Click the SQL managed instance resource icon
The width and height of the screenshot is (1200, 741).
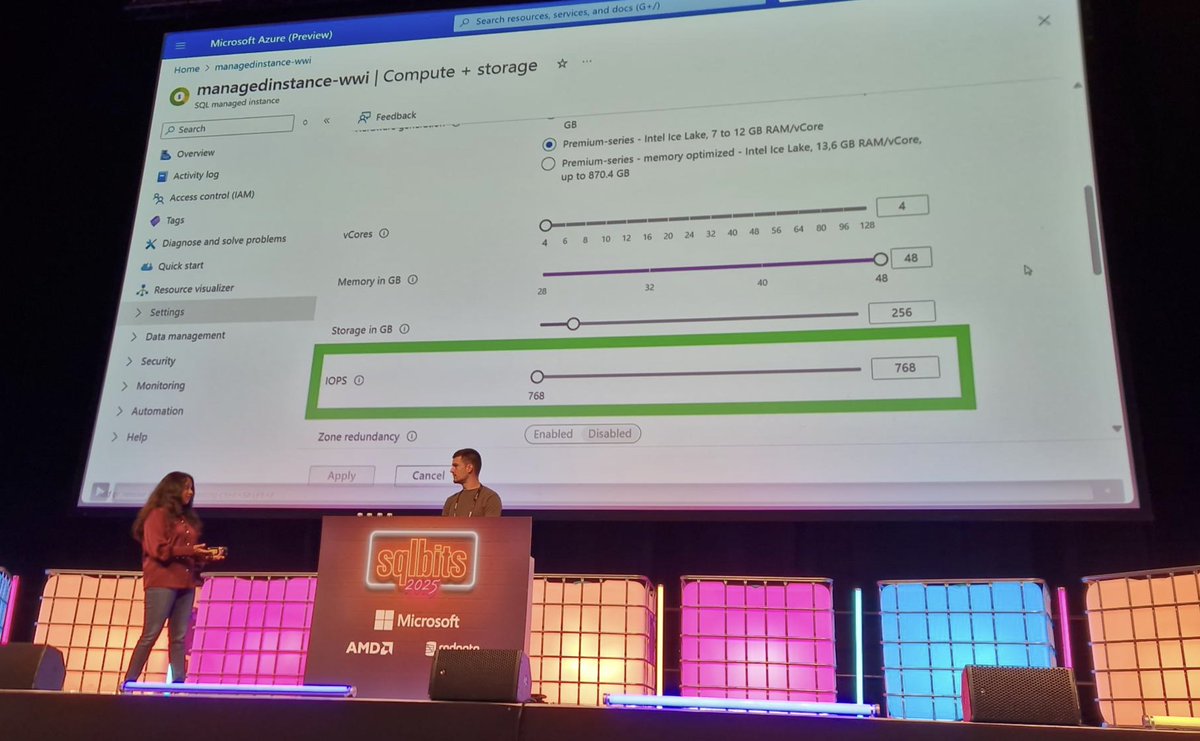click(x=180, y=96)
